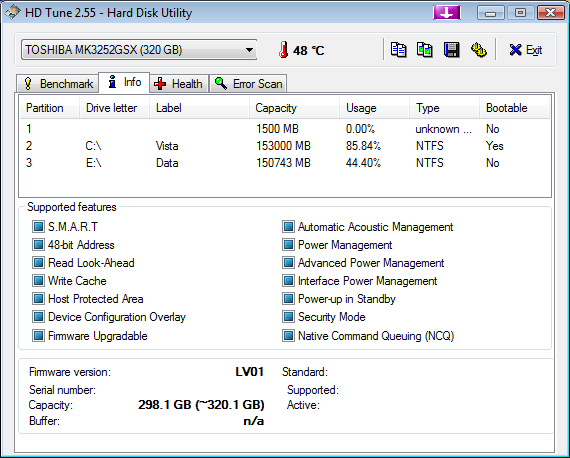Click the LV01 firmware version value

pos(249,371)
